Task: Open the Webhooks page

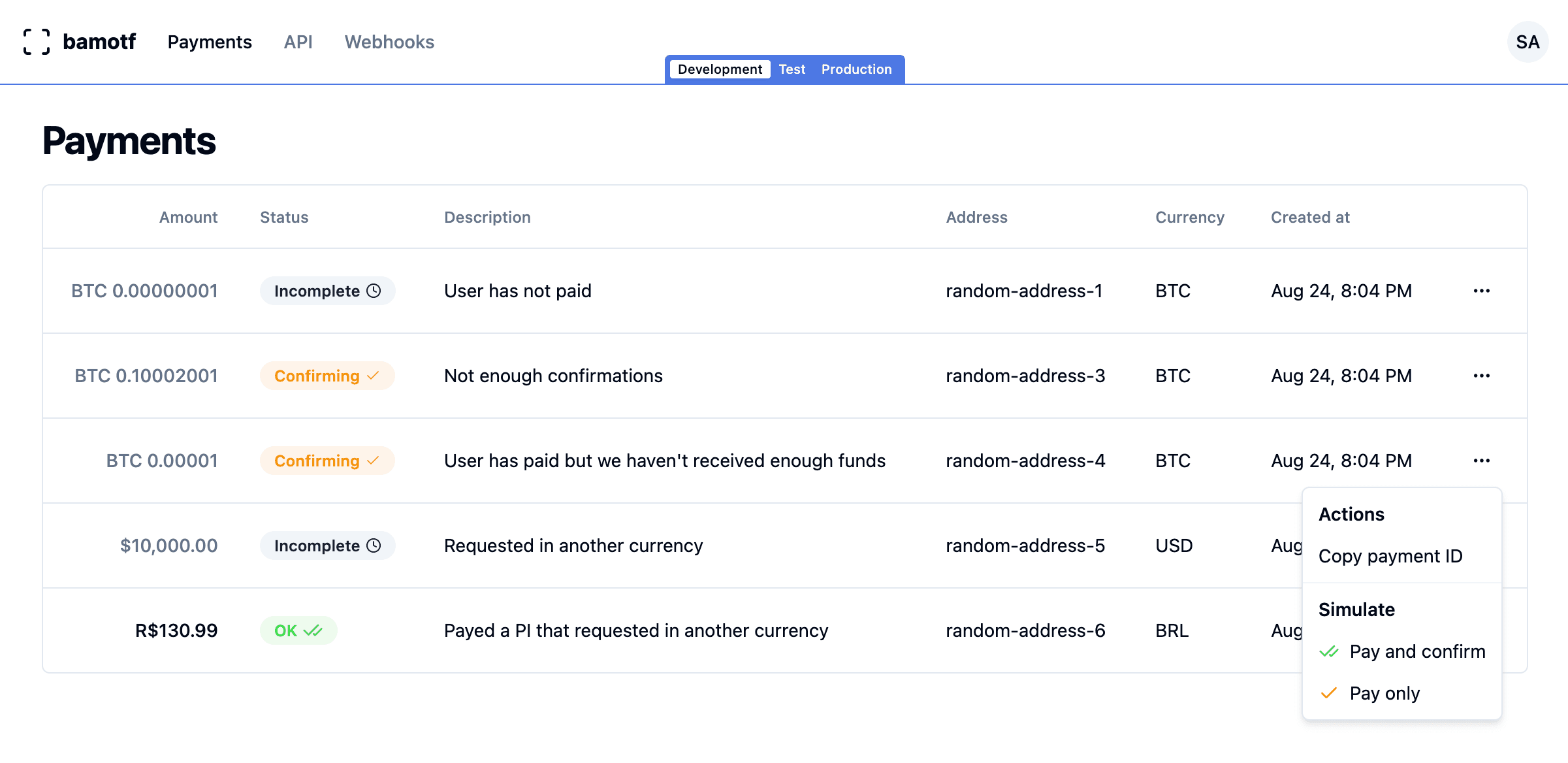Action: pos(389,42)
